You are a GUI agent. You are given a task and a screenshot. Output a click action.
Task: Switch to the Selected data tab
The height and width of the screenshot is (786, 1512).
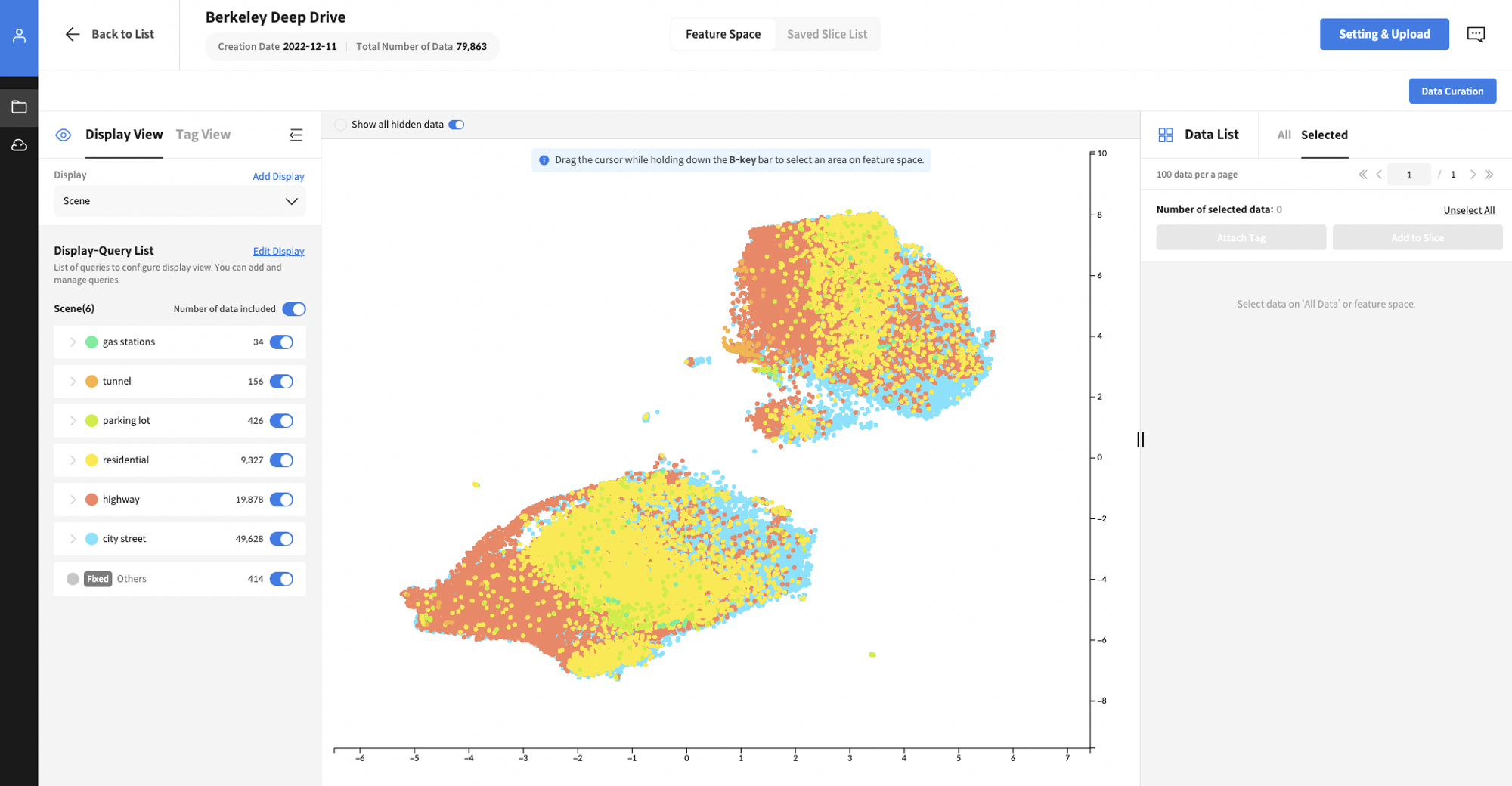pyautogui.click(x=1324, y=135)
